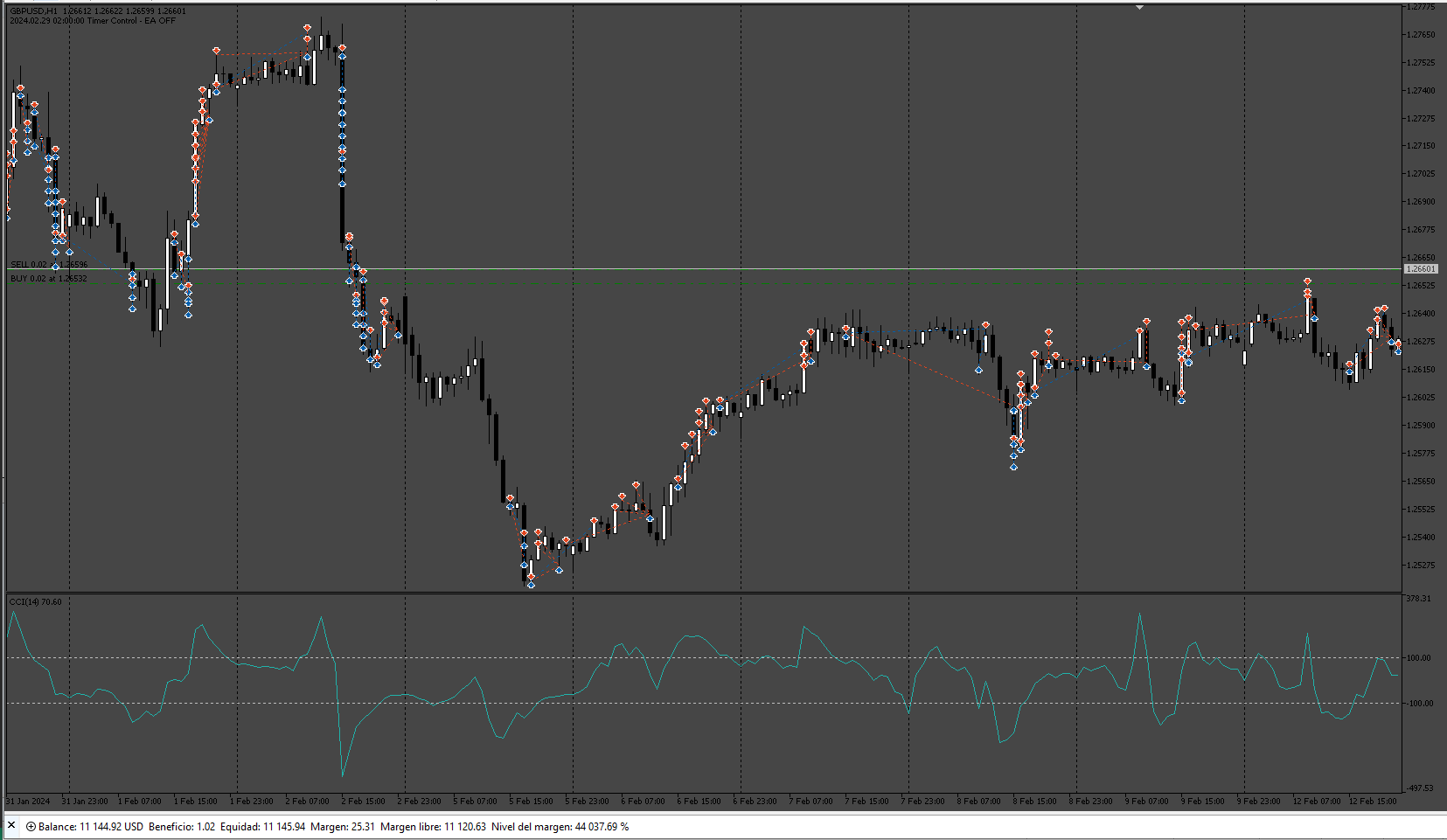The image size is (1447, 840).
Task: Click the circular balance icon before Balance
Action: point(31,827)
